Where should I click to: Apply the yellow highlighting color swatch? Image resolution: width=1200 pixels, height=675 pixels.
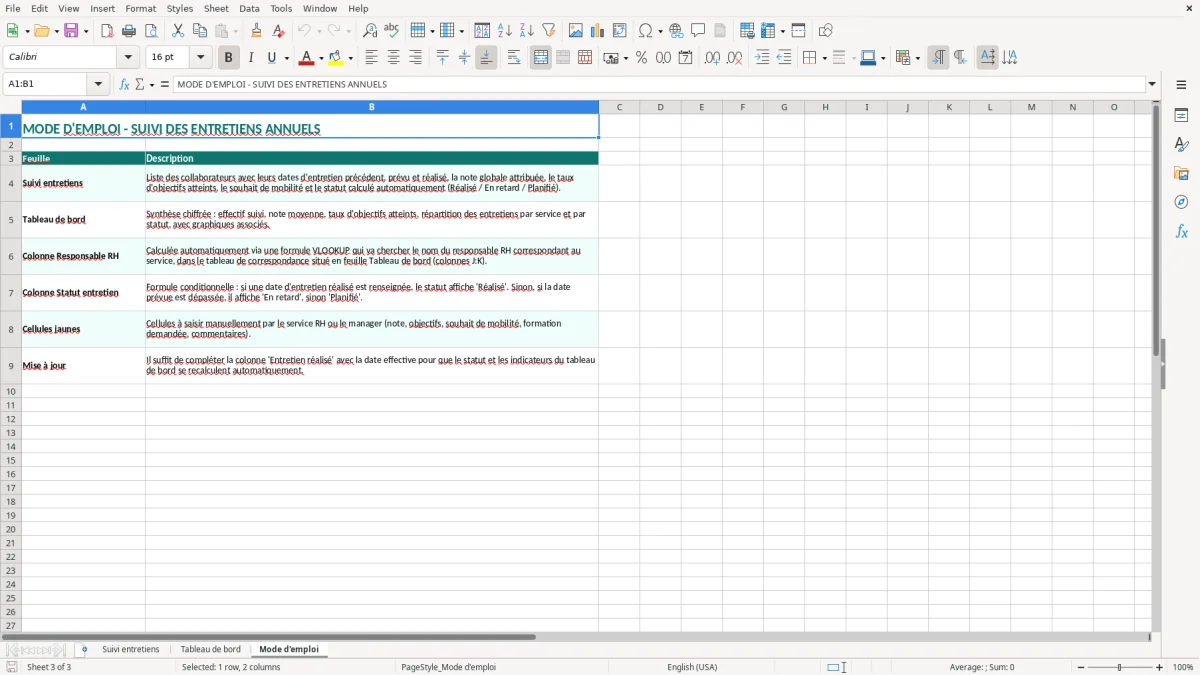(336, 58)
